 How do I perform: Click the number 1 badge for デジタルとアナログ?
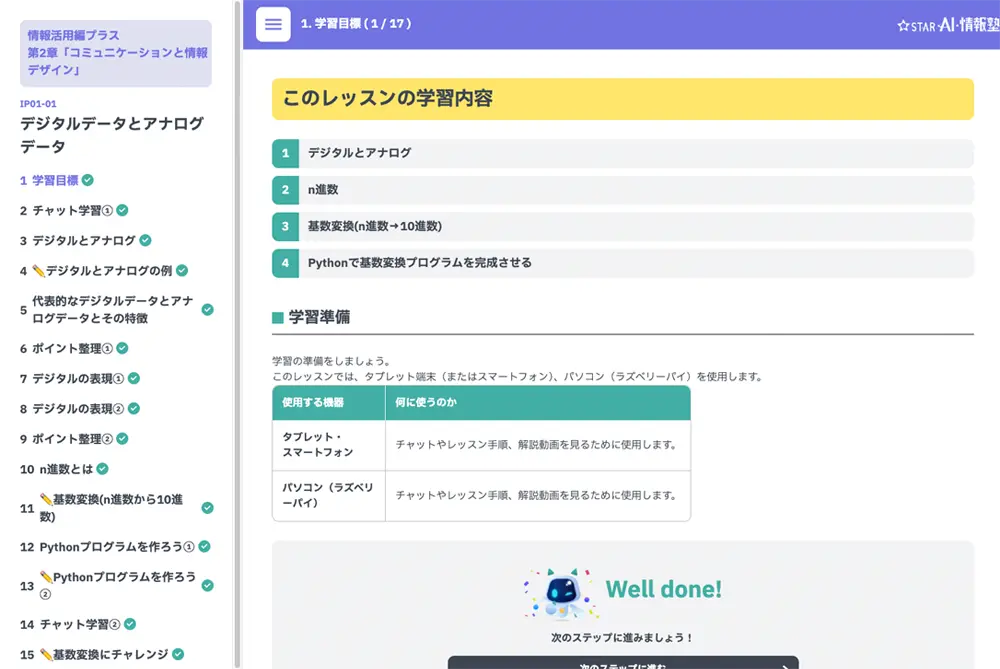[x=285, y=153]
